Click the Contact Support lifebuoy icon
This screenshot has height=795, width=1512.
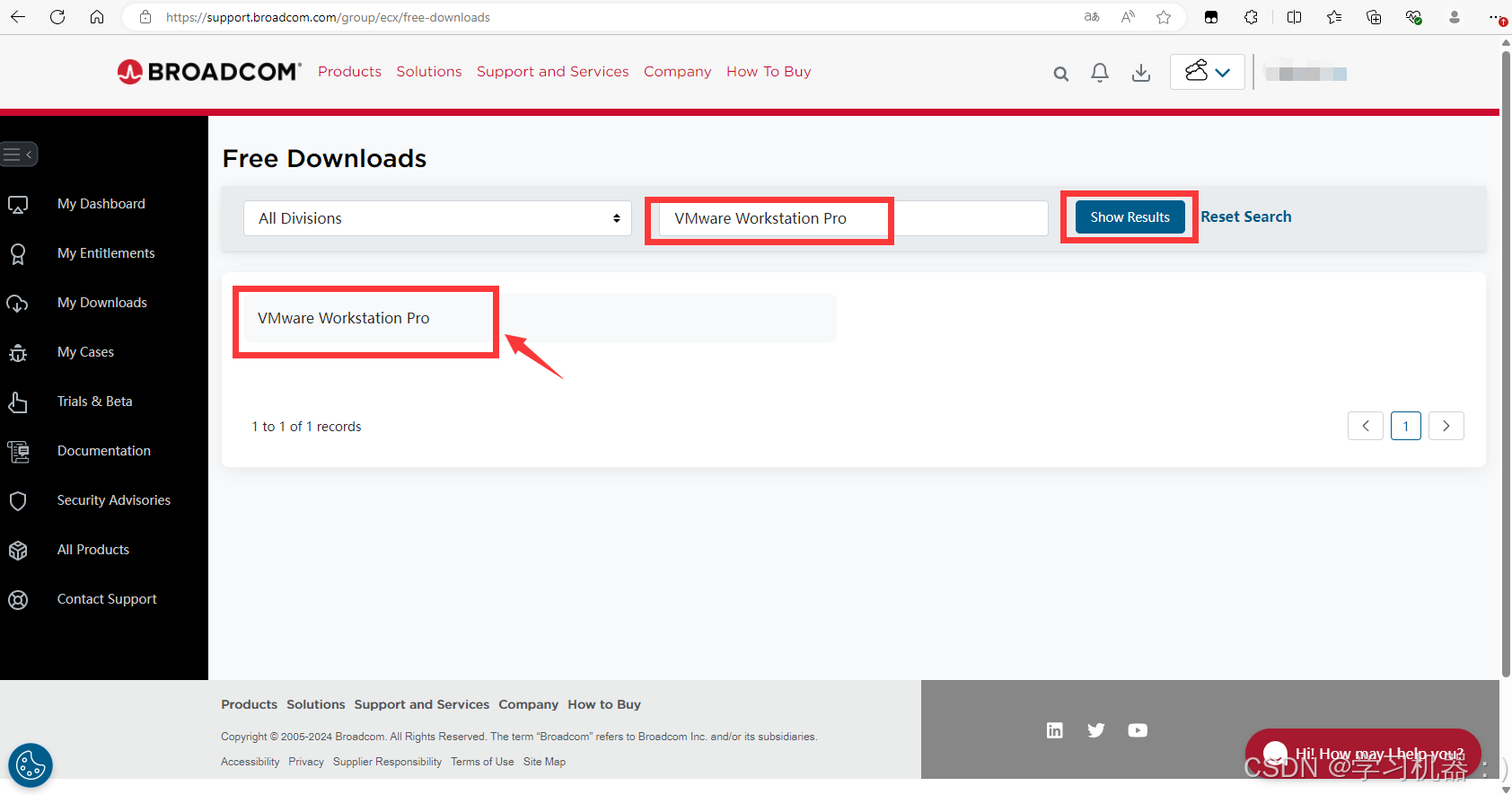coord(18,600)
